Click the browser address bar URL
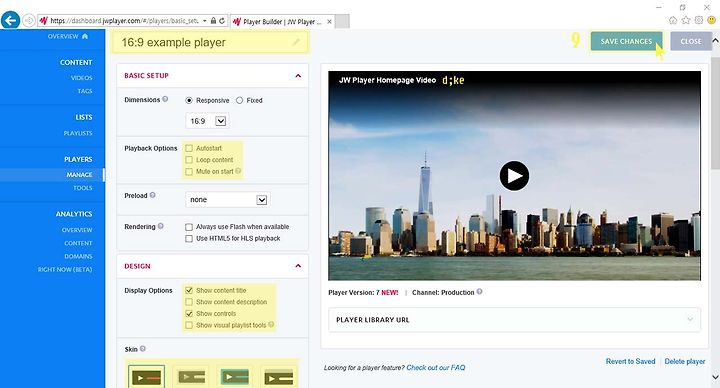 click(x=124, y=21)
